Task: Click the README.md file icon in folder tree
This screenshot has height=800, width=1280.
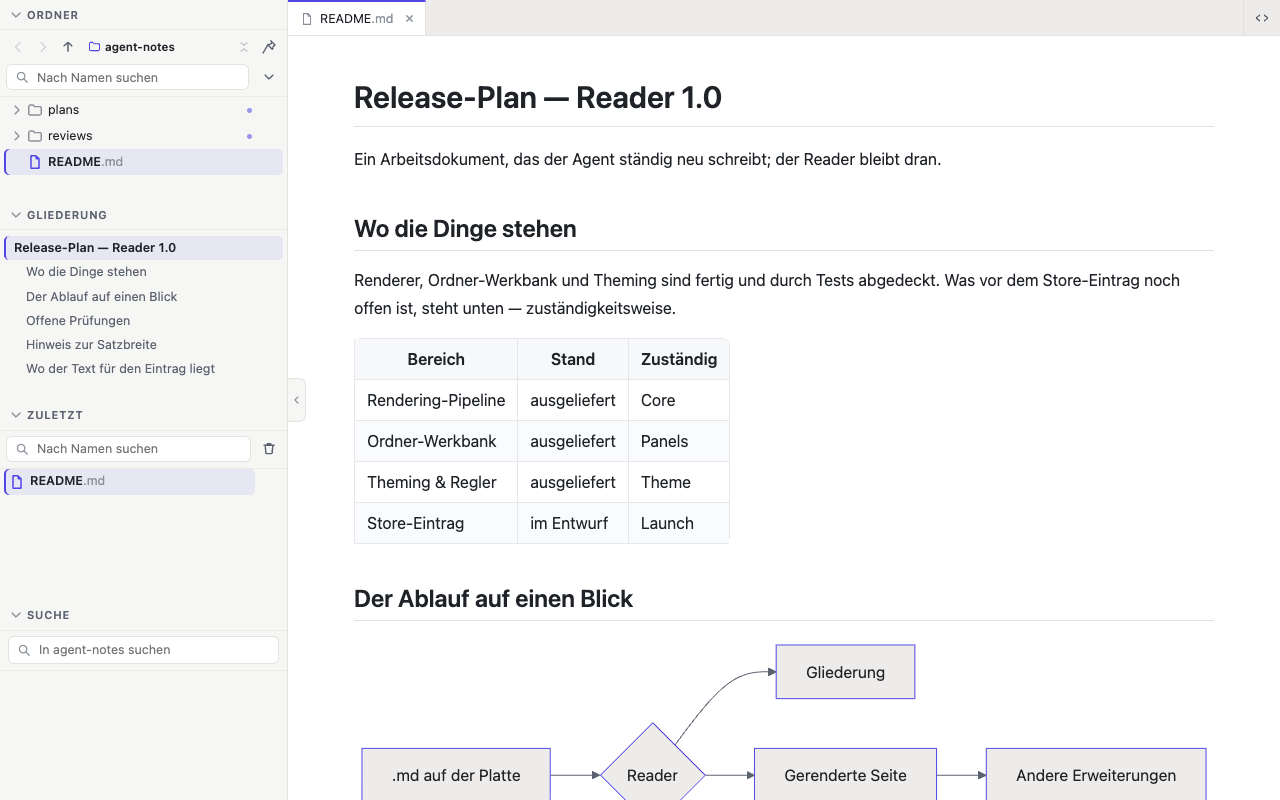Action: [x=35, y=162]
